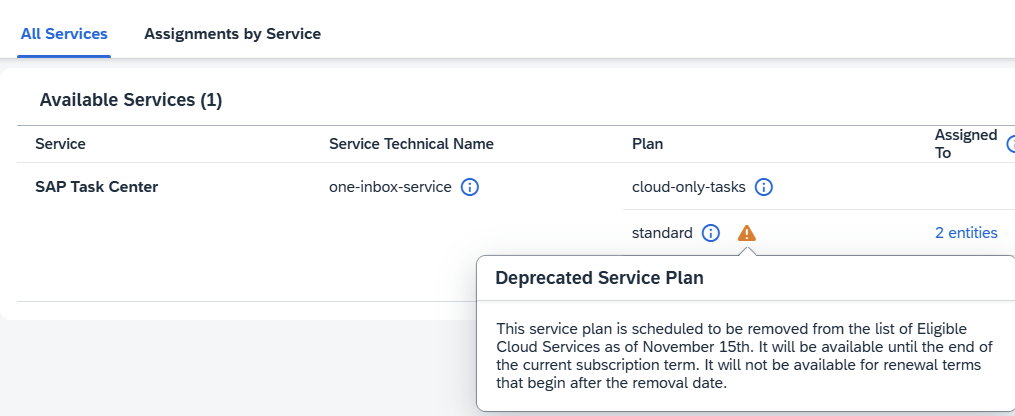Image resolution: width=1015 pixels, height=416 pixels.
Task: Open info icon beside standard plan
Action: 711,233
